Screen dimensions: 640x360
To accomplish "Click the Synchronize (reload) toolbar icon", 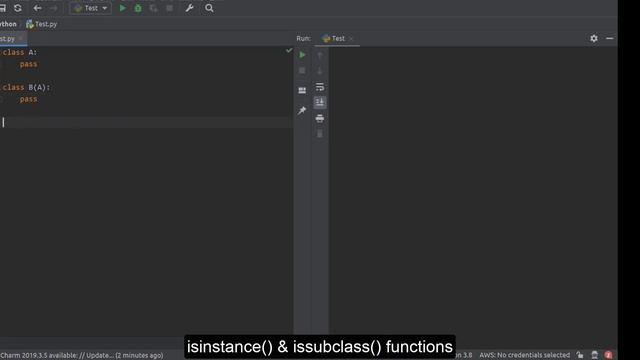I will coord(18,8).
